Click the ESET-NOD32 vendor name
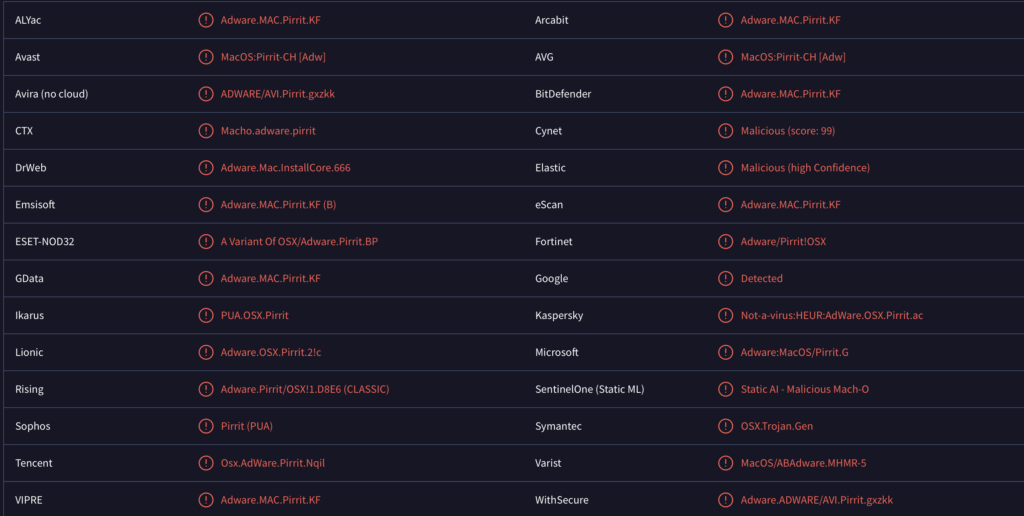Image resolution: width=1024 pixels, height=516 pixels. point(44,242)
